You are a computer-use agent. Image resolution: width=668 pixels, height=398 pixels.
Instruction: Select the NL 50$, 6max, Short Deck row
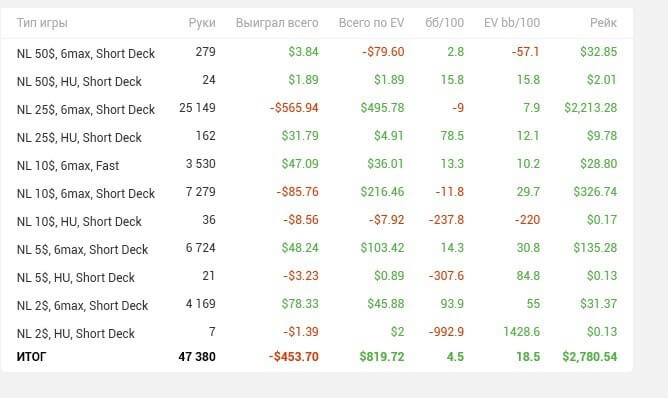317,52
